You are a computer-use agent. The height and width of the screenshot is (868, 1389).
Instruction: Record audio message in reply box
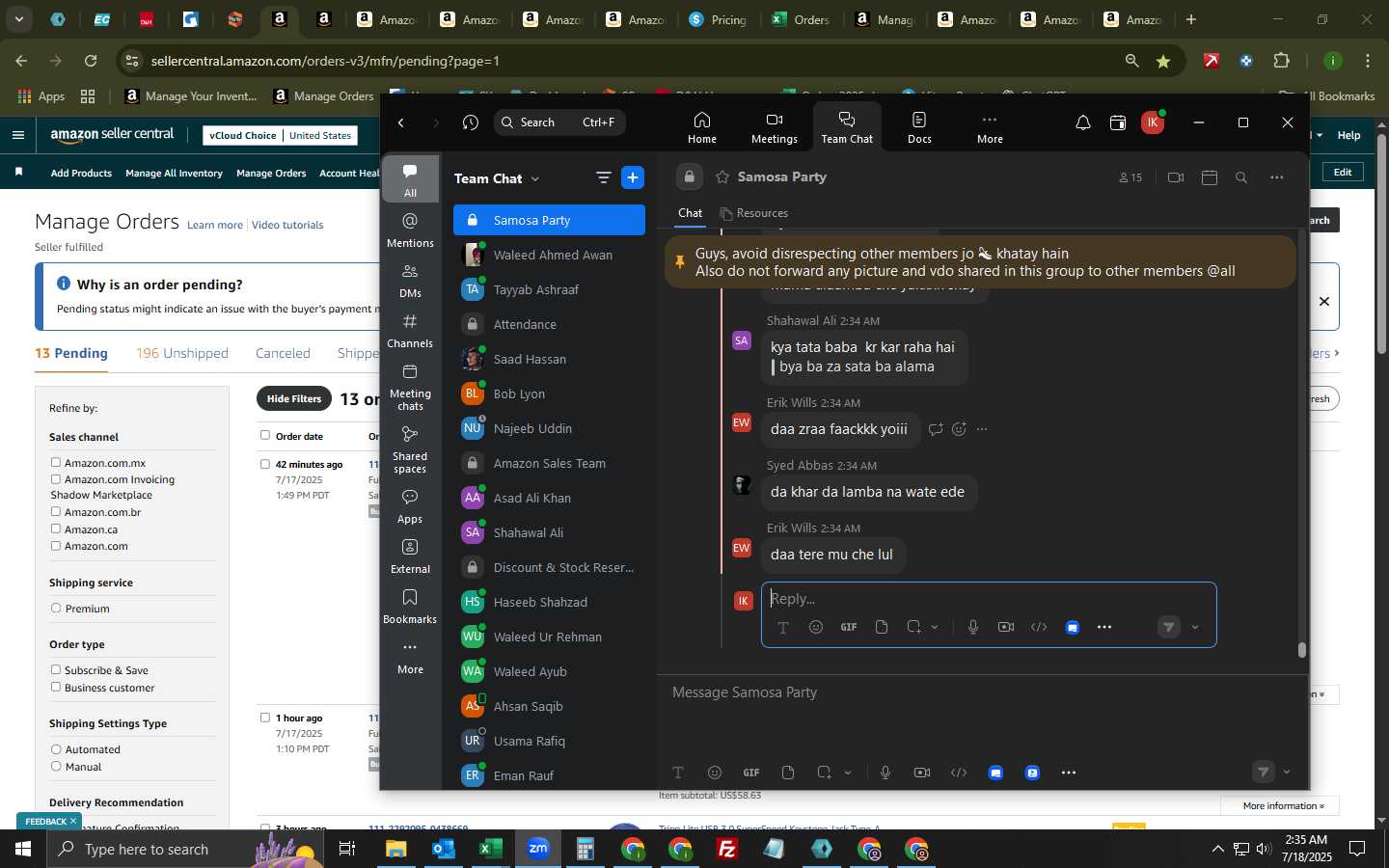pos(973,627)
